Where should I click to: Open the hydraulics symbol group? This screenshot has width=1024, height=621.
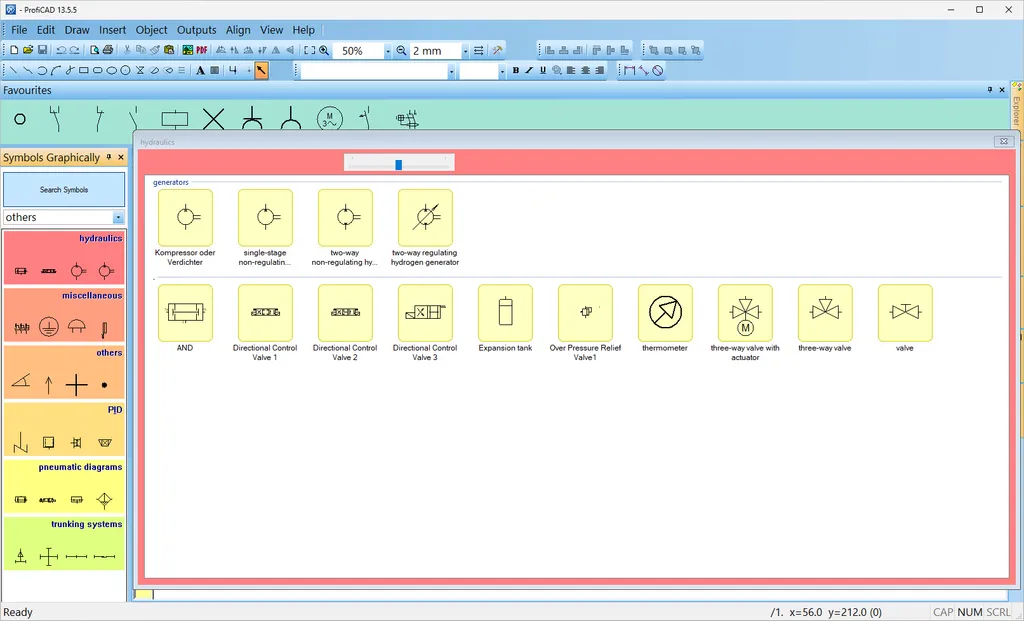pos(64,257)
